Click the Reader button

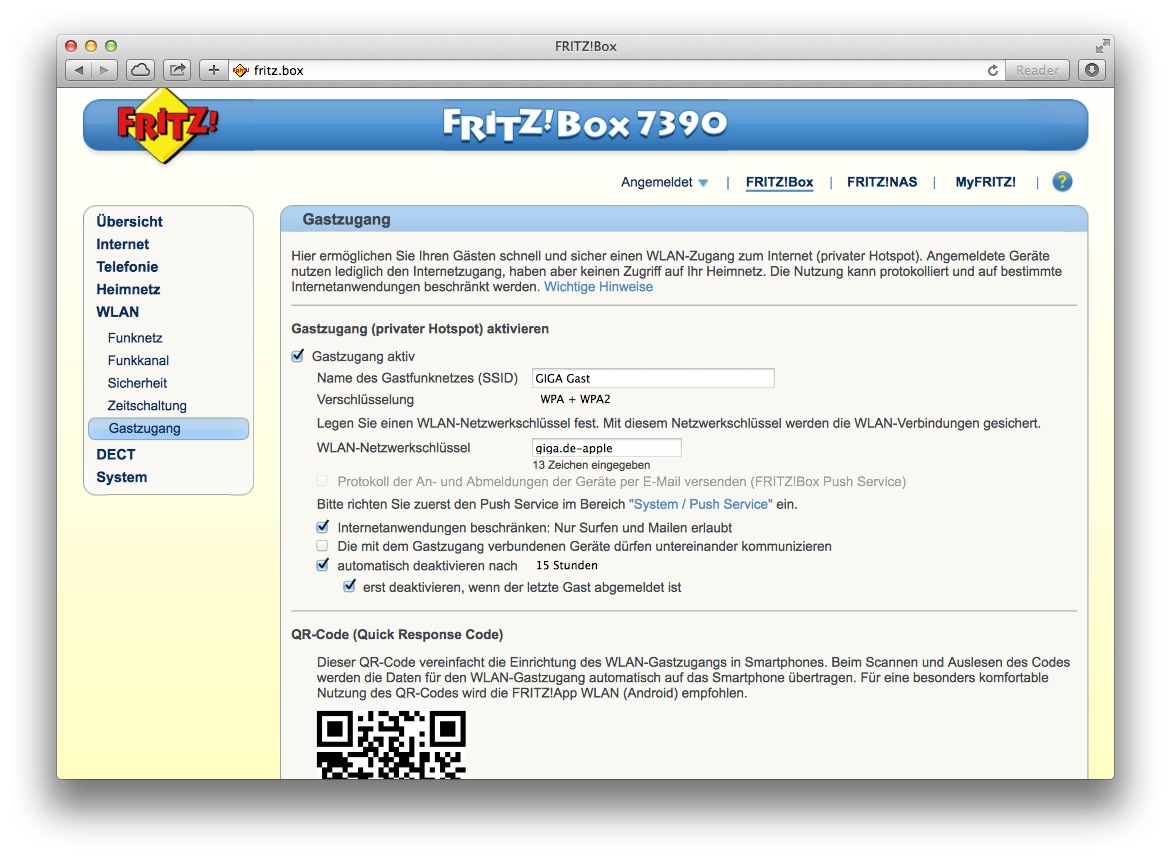pos(1037,70)
